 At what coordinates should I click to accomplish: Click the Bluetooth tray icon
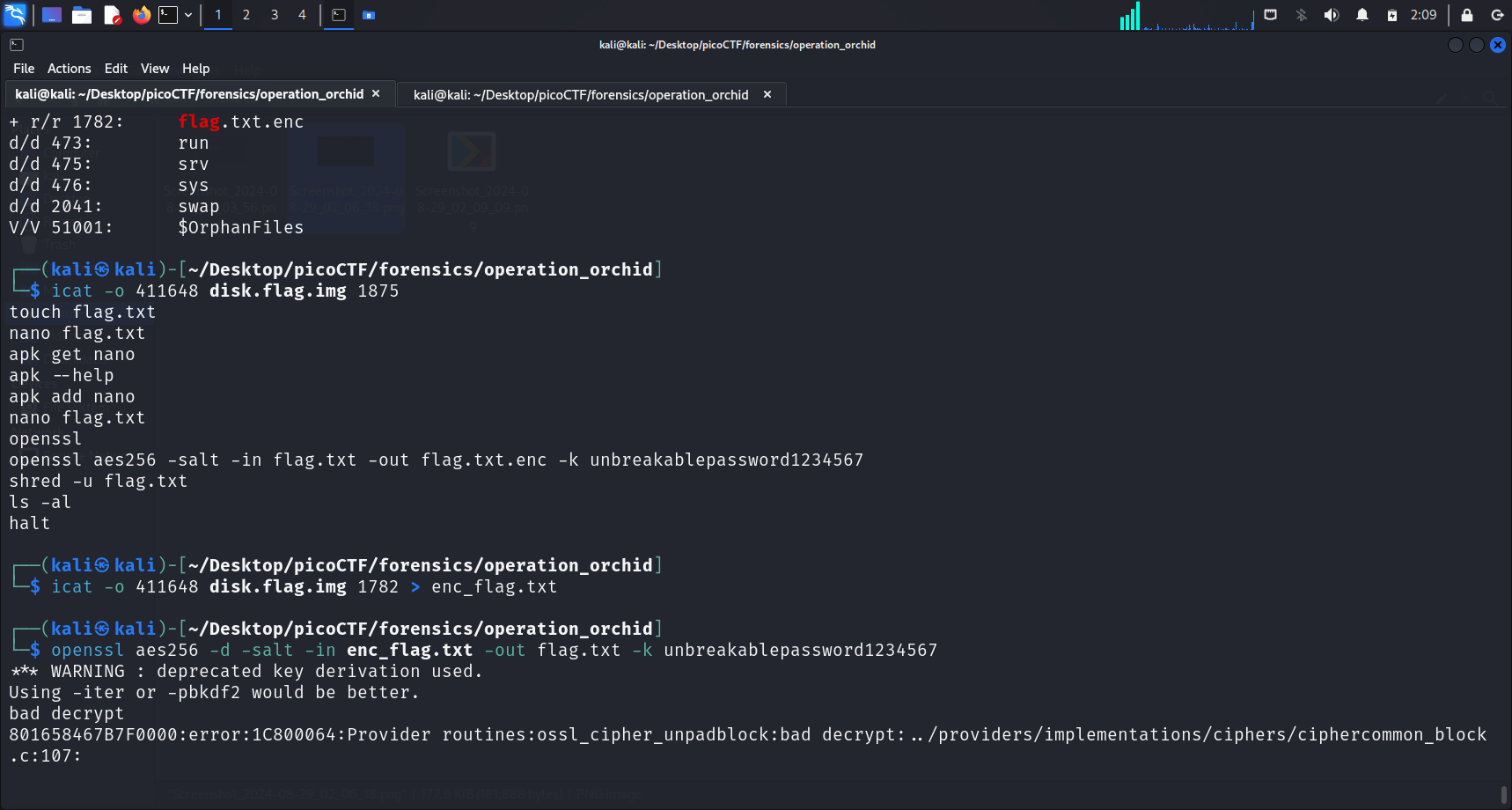pos(1301,15)
